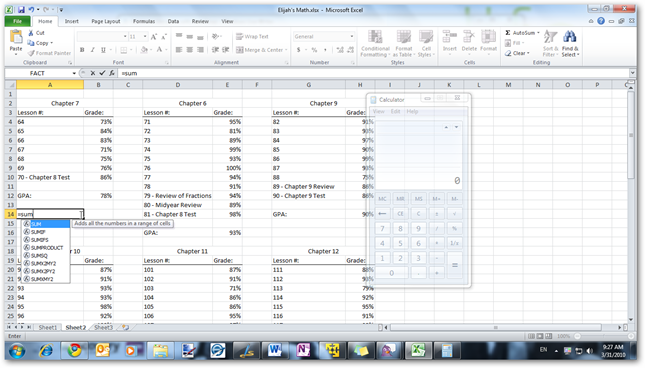Toggle Wrap Text in Alignment group

click(x=252, y=37)
